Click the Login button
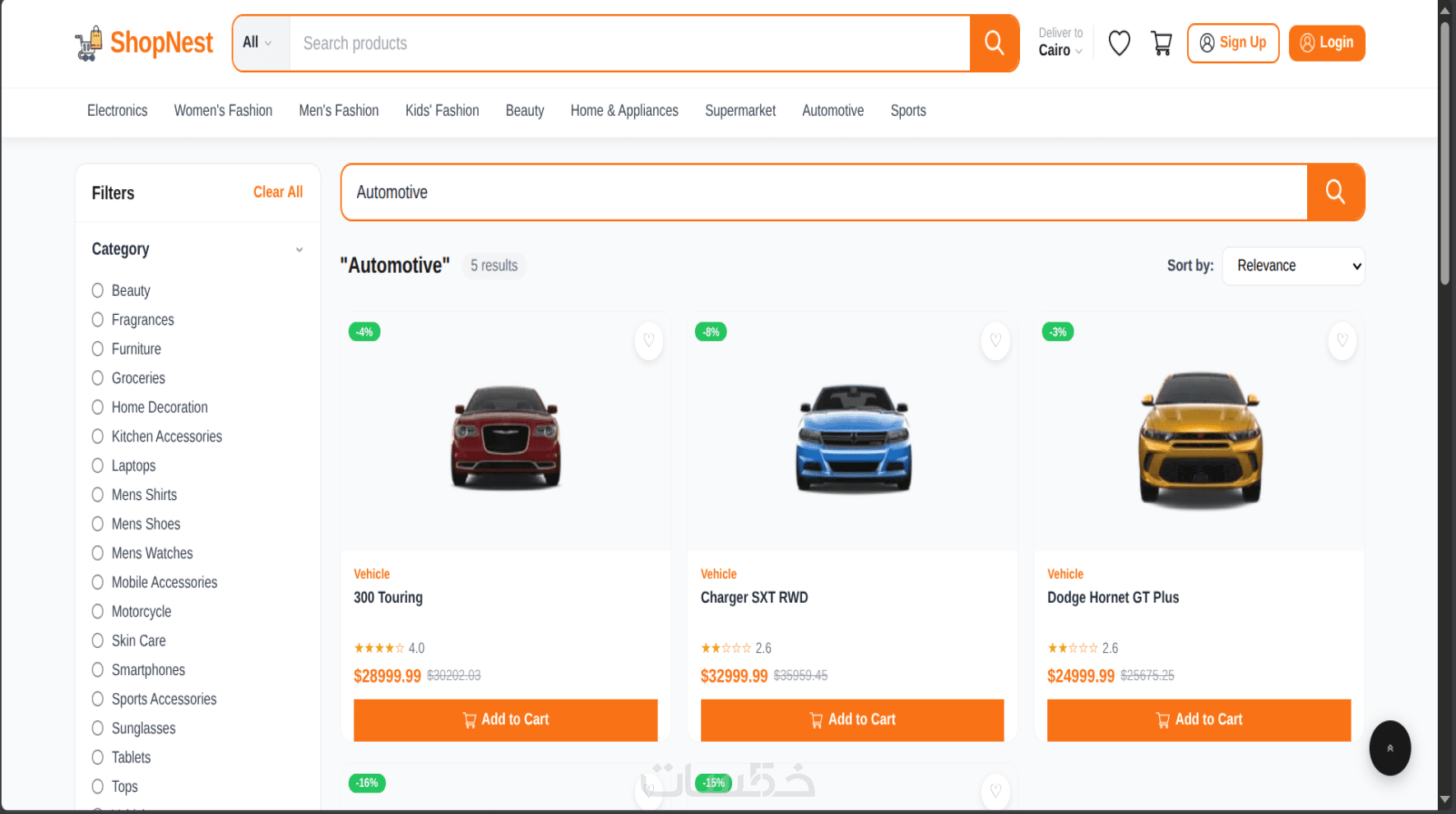This screenshot has height=814, width=1456. [x=1327, y=43]
